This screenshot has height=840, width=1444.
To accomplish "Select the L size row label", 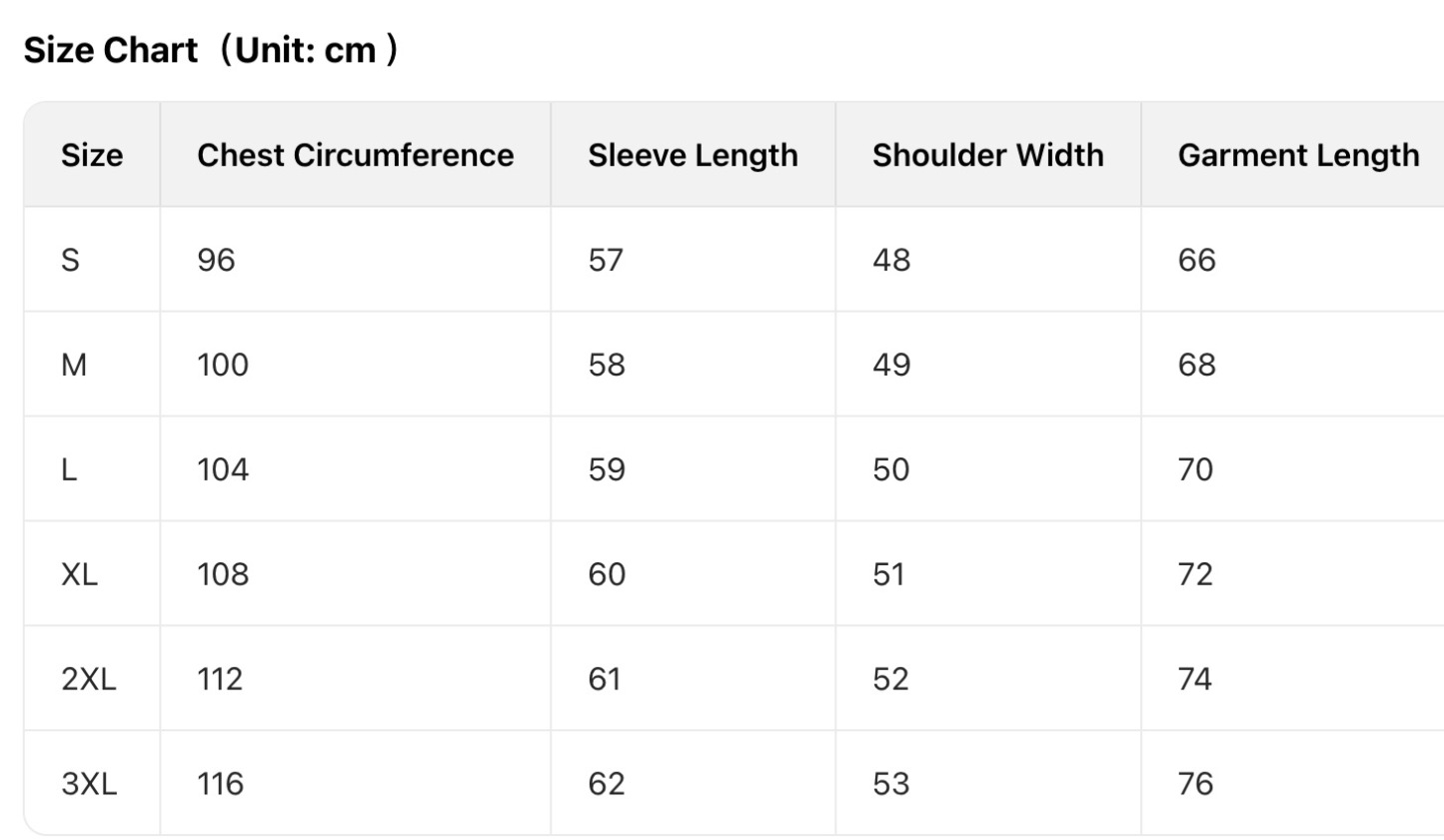I will [x=69, y=469].
